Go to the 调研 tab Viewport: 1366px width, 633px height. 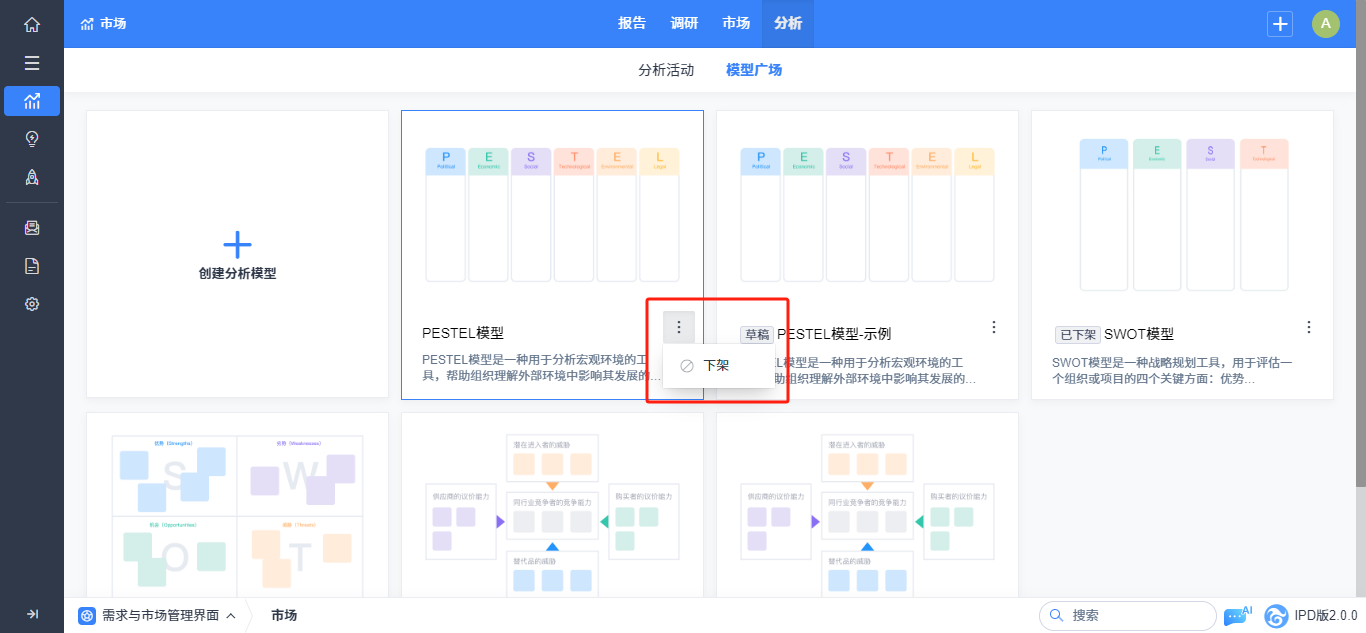[x=684, y=24]
